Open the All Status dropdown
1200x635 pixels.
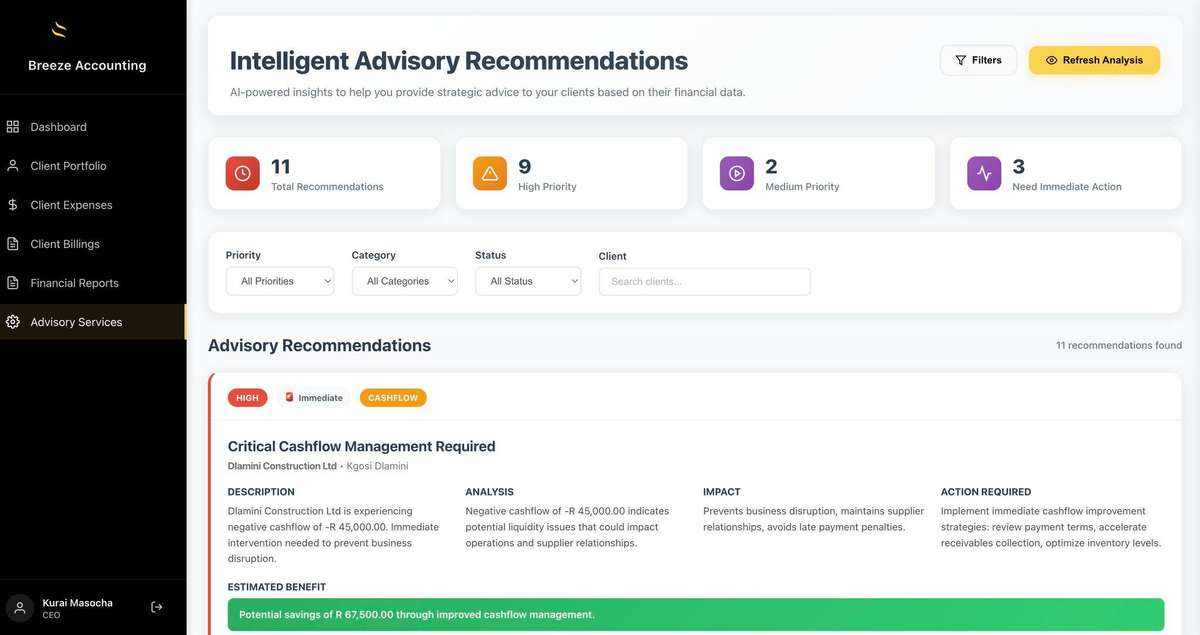click(x=528, y=281)
